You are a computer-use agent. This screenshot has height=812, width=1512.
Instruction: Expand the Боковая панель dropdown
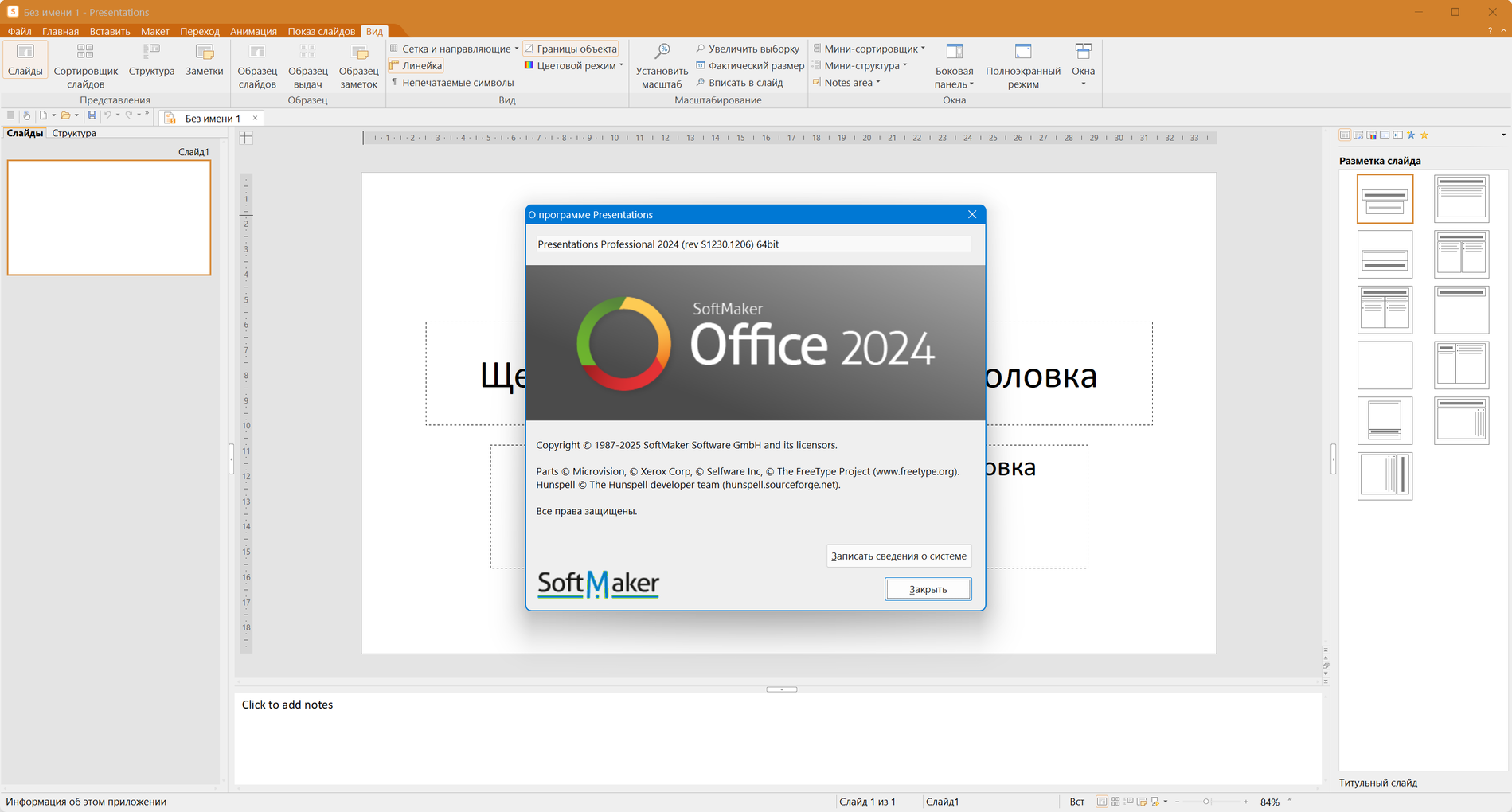click(954, 66)
